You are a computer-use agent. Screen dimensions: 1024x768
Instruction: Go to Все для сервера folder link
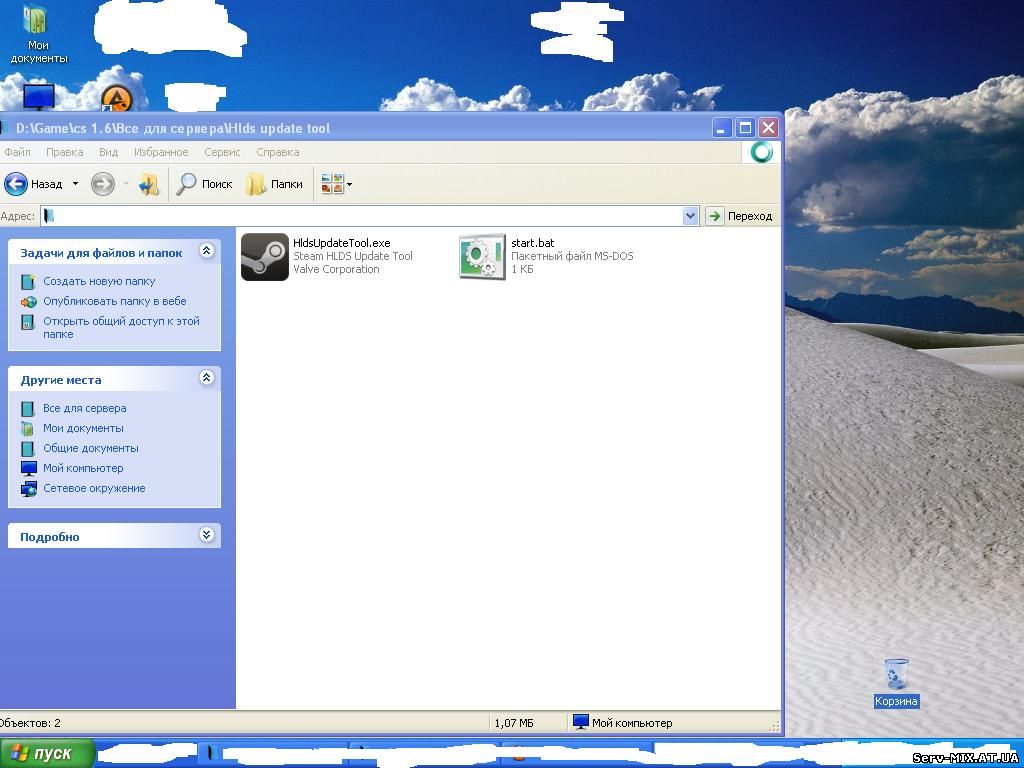pyautogui.click(x=85, y=408)
